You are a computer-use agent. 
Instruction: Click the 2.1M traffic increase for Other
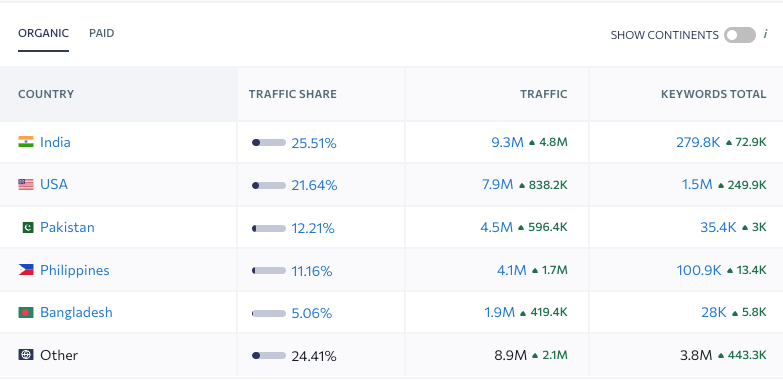click(550, 355)
